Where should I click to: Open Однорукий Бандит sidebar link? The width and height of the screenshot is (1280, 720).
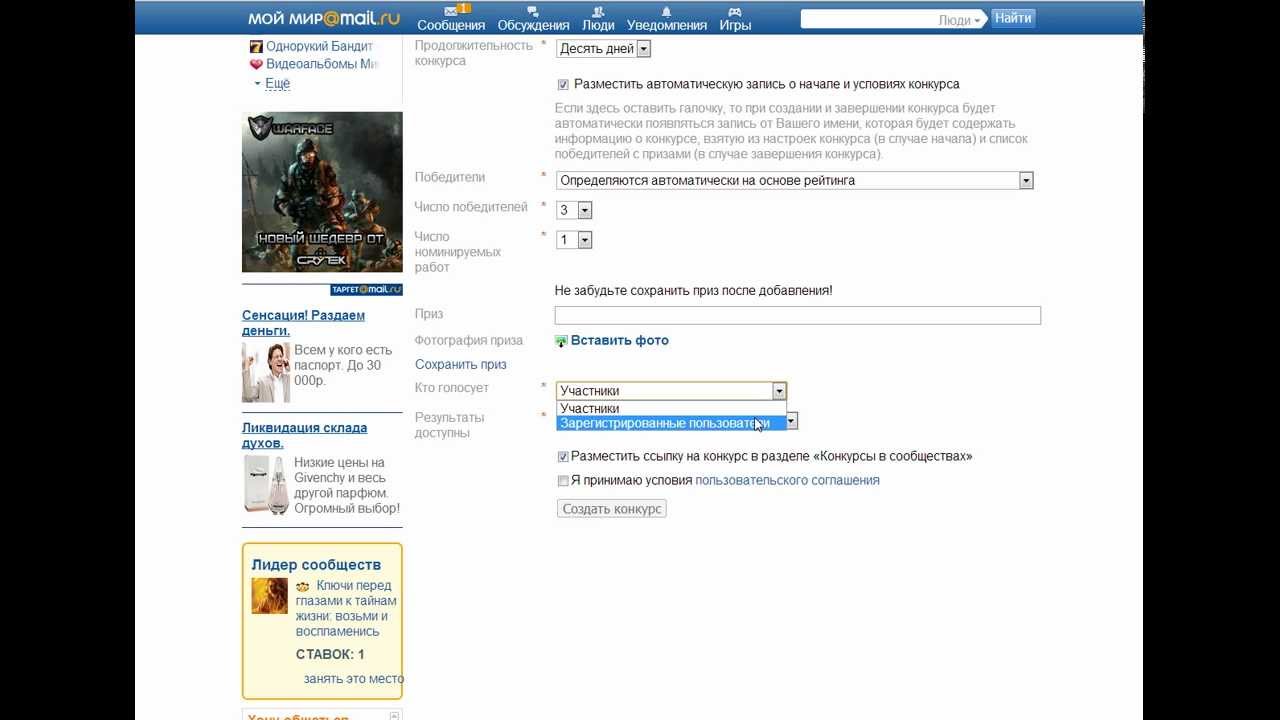(x=319, y=46)
